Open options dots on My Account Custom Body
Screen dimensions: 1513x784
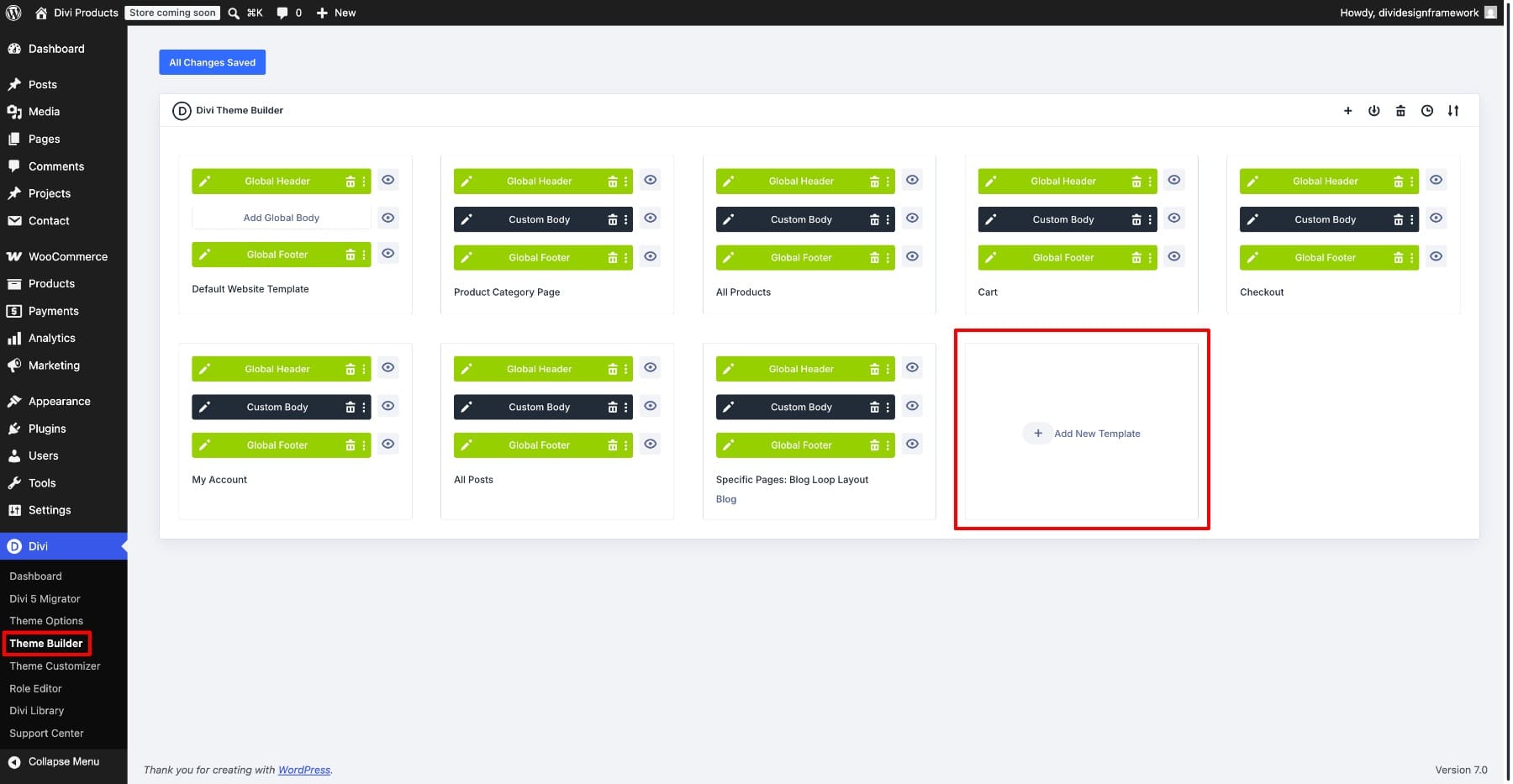[x=364, y=408]
